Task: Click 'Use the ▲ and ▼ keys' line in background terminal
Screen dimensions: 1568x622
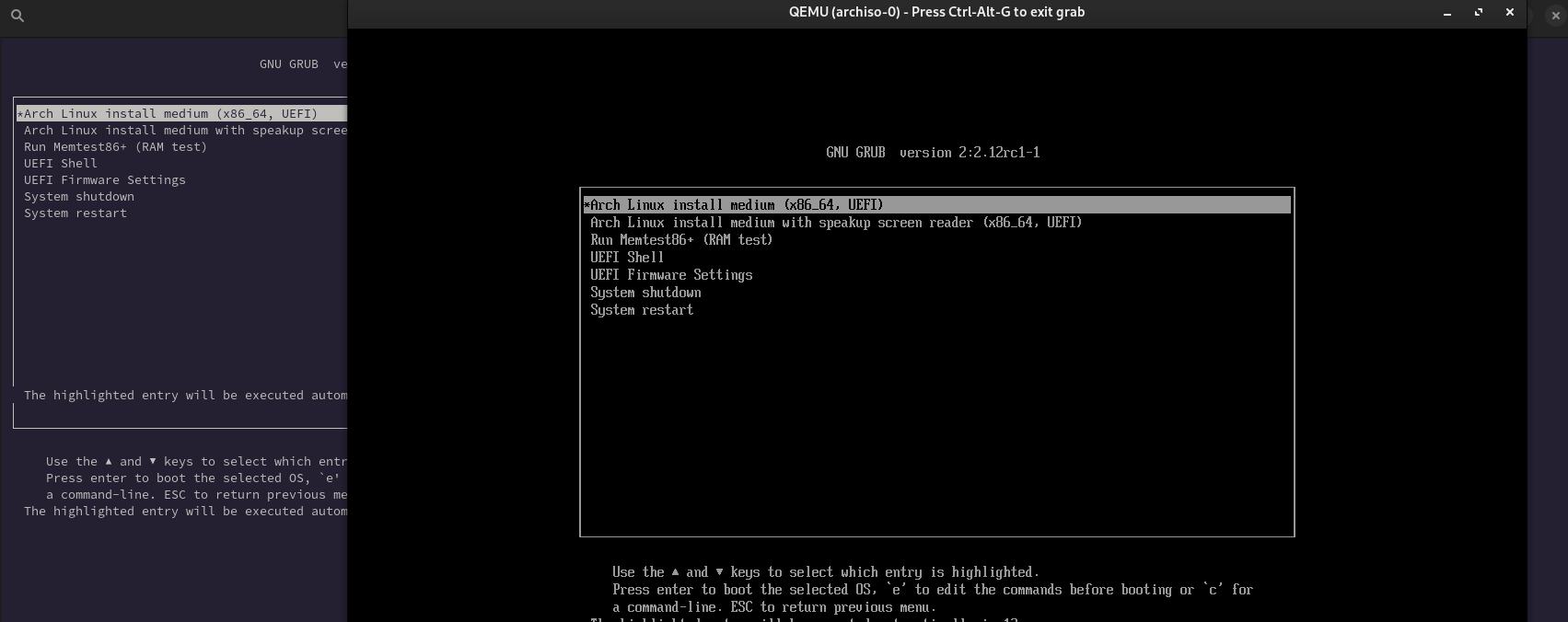Action: click(196, 462)
